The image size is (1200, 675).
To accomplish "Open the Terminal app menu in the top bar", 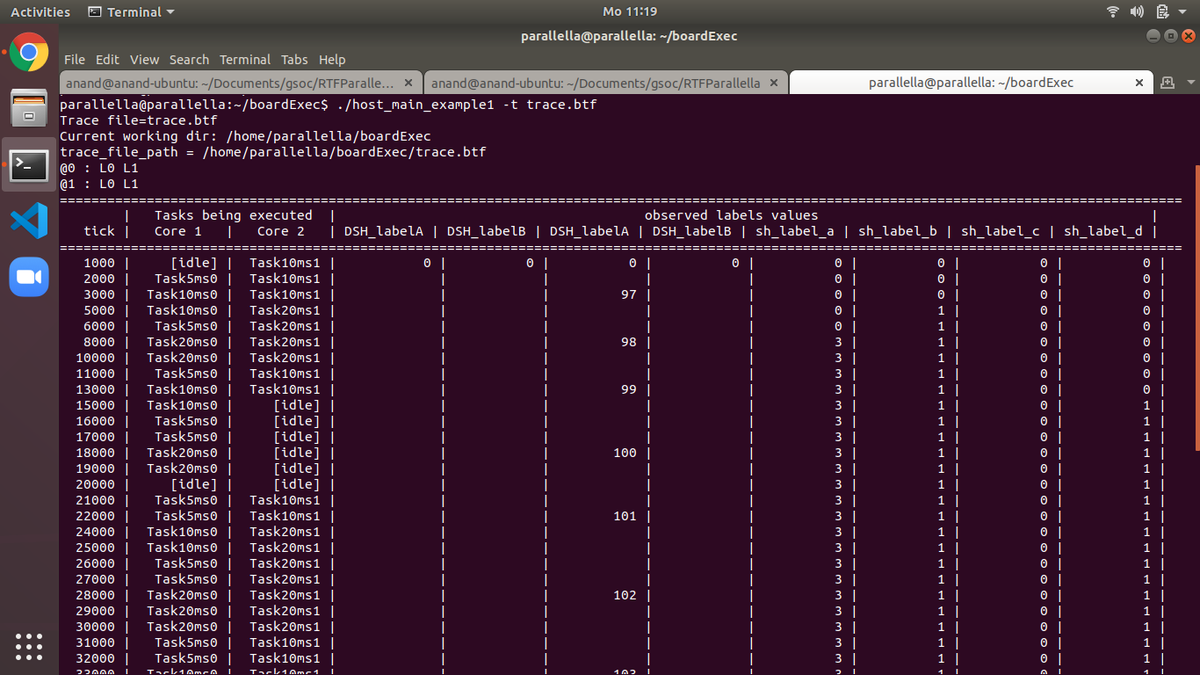I will click(131, 12).
